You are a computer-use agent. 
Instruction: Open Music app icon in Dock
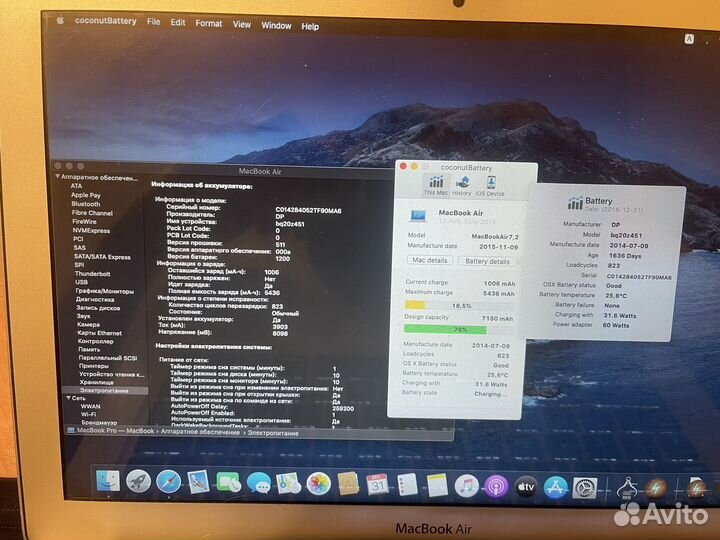click(467, 486)
